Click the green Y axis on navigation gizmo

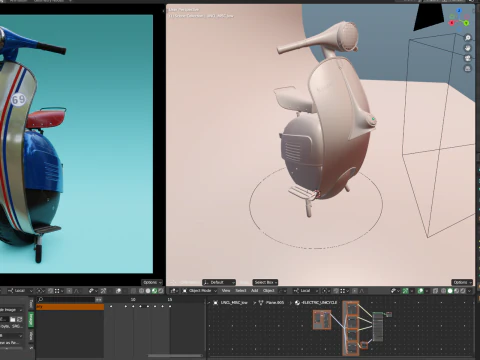click(x=466, y=23)
